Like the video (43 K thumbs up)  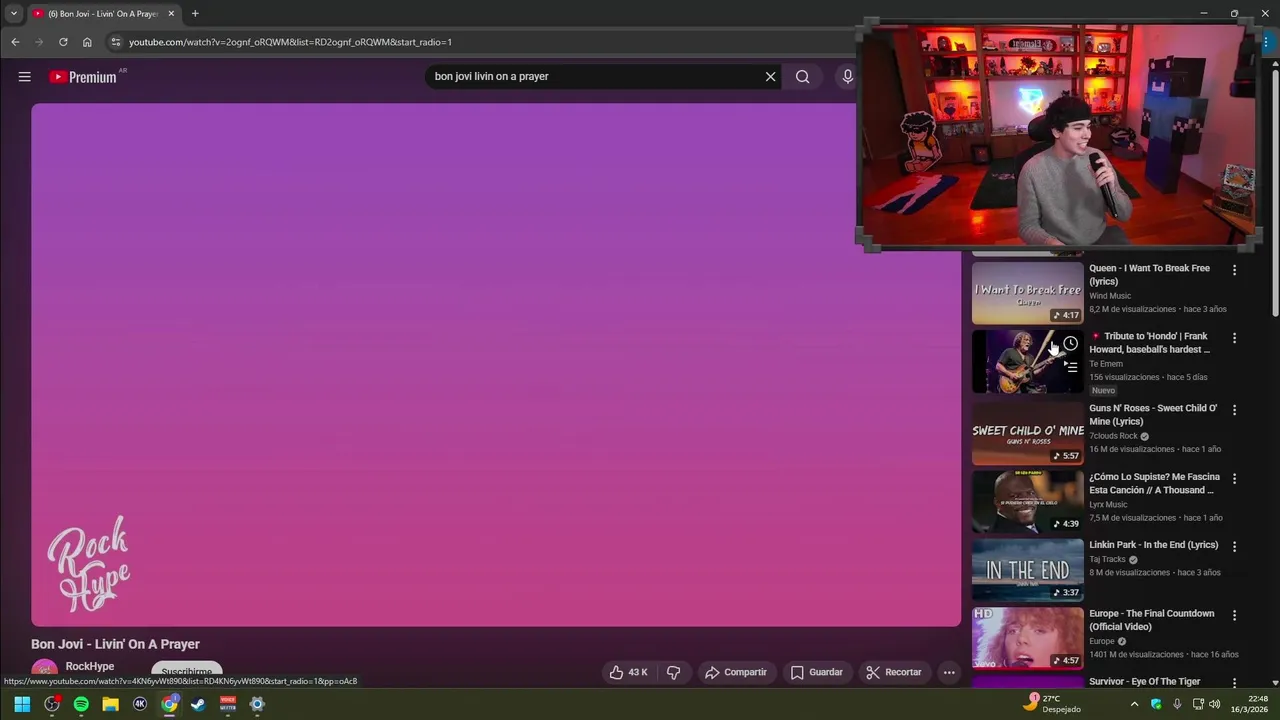(x=629, y=672)
